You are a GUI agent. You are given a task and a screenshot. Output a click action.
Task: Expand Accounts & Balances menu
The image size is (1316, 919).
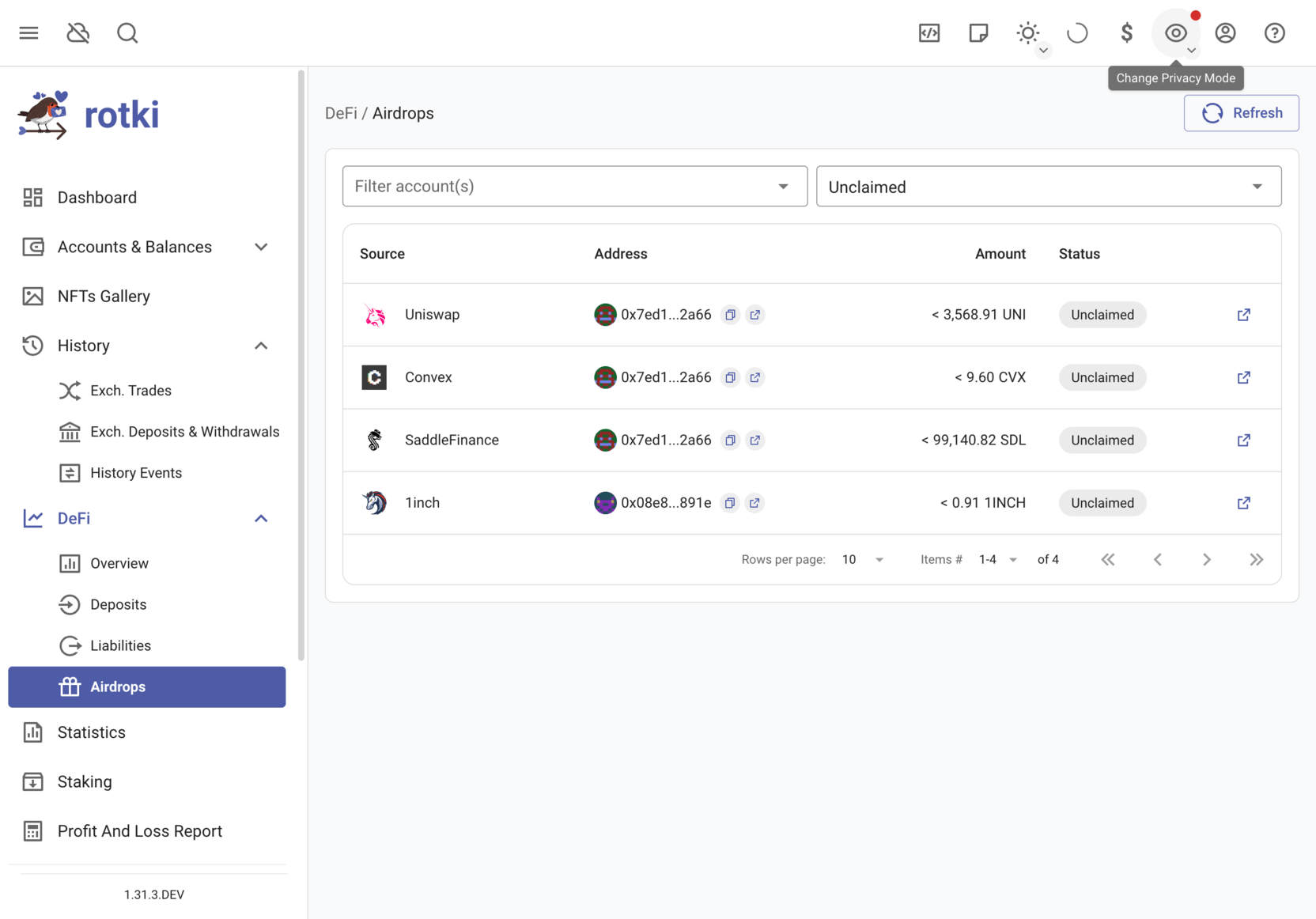[147, 247]
